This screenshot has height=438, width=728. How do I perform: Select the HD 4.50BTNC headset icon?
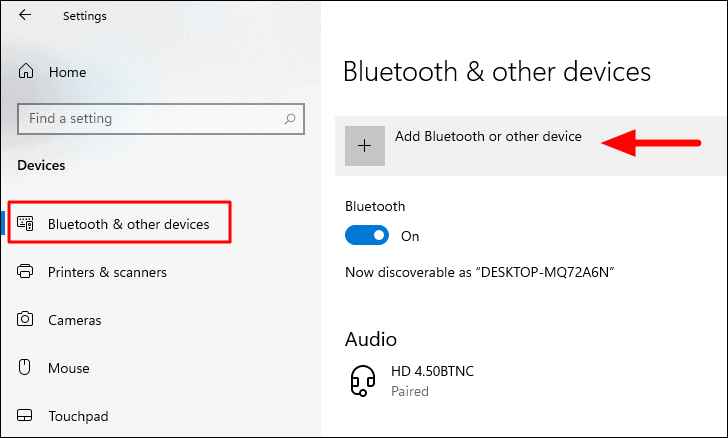(x=363, y=381)
